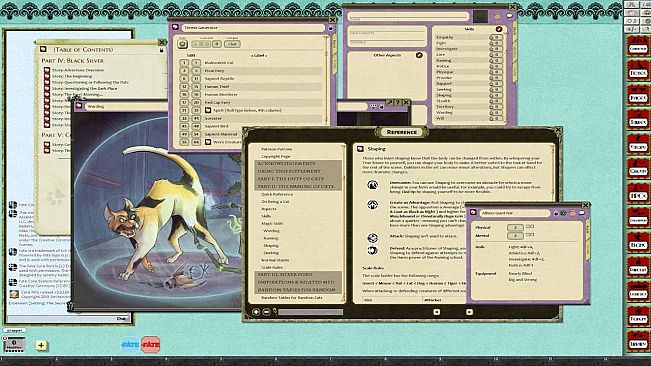
Task: Open Quick Reference entry in Reference index
Action: [x=277, y=194]
